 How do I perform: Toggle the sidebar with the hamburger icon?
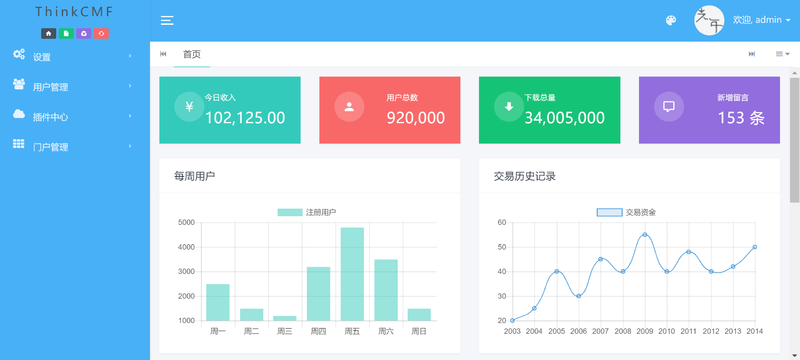[167, 20]
